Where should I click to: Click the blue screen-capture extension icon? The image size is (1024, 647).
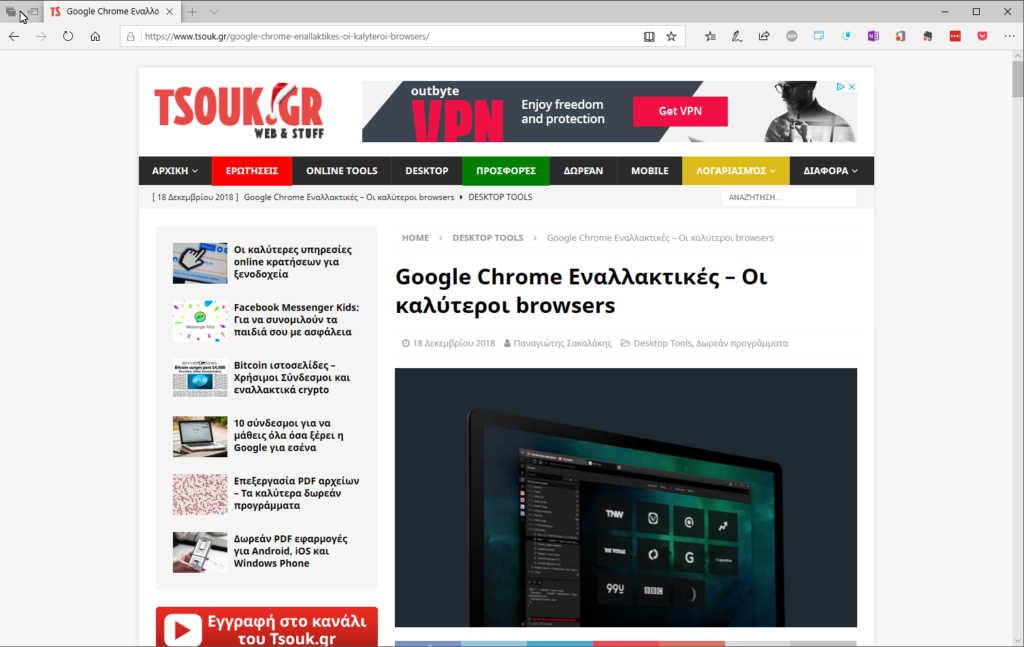click(819, 37)
